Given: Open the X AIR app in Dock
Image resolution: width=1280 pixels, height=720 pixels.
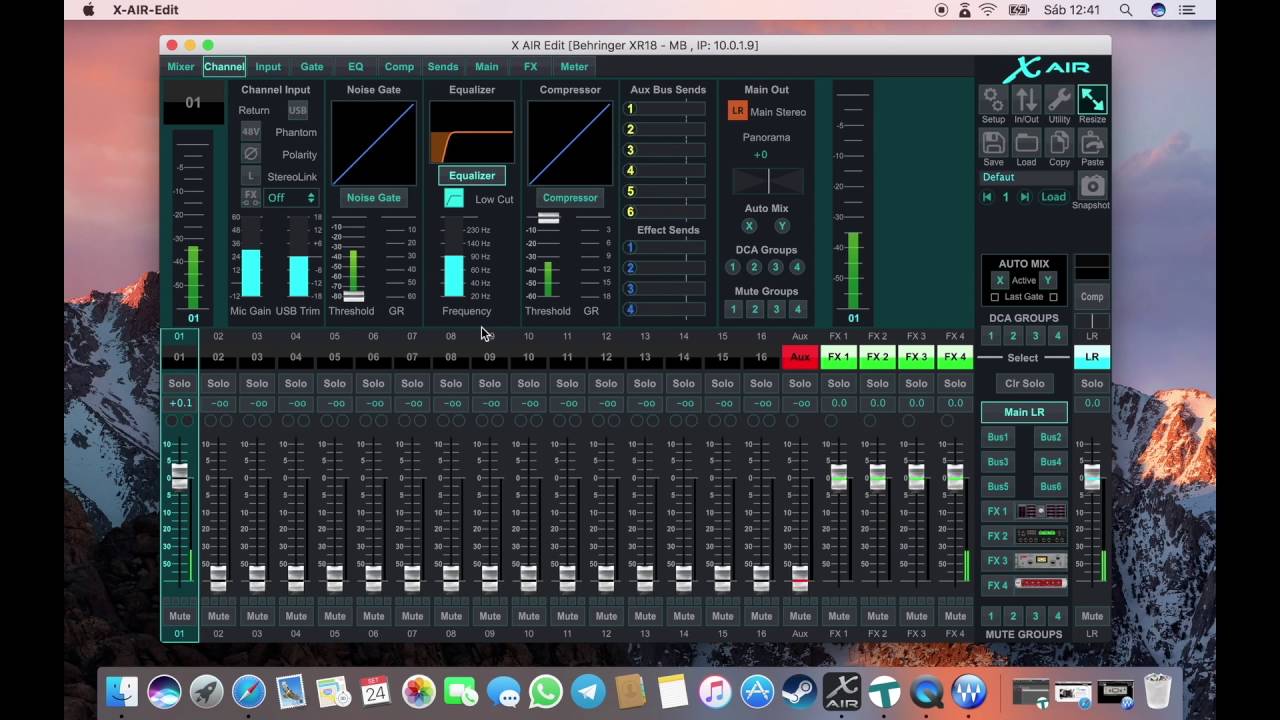Looking at the screenshot, I should (842, 691).
